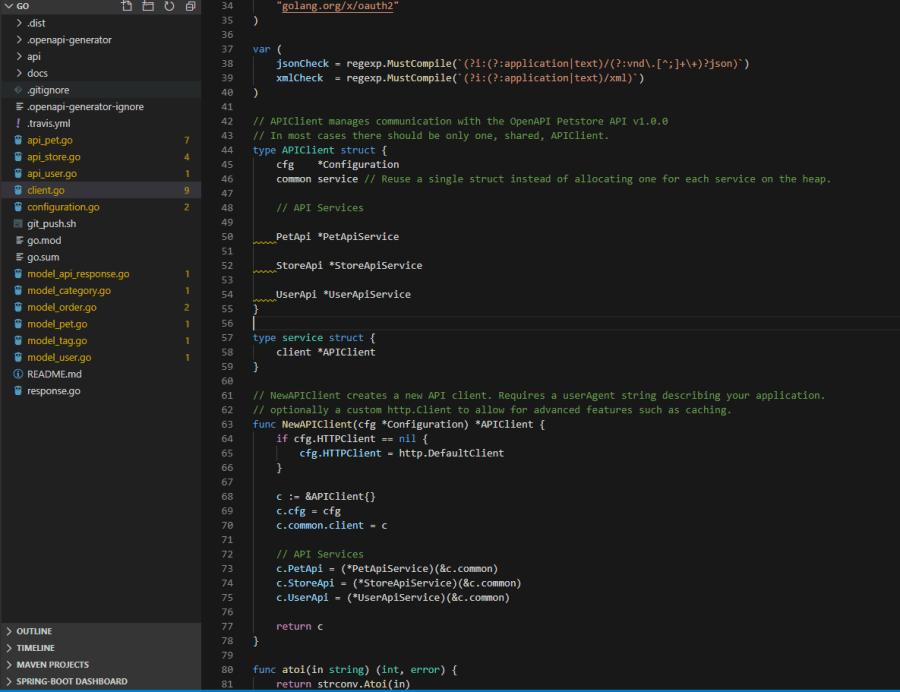This screenshot has height=692, width=900.
Task: Refresh the explorer file tree
Action: [x=168, y=6]
